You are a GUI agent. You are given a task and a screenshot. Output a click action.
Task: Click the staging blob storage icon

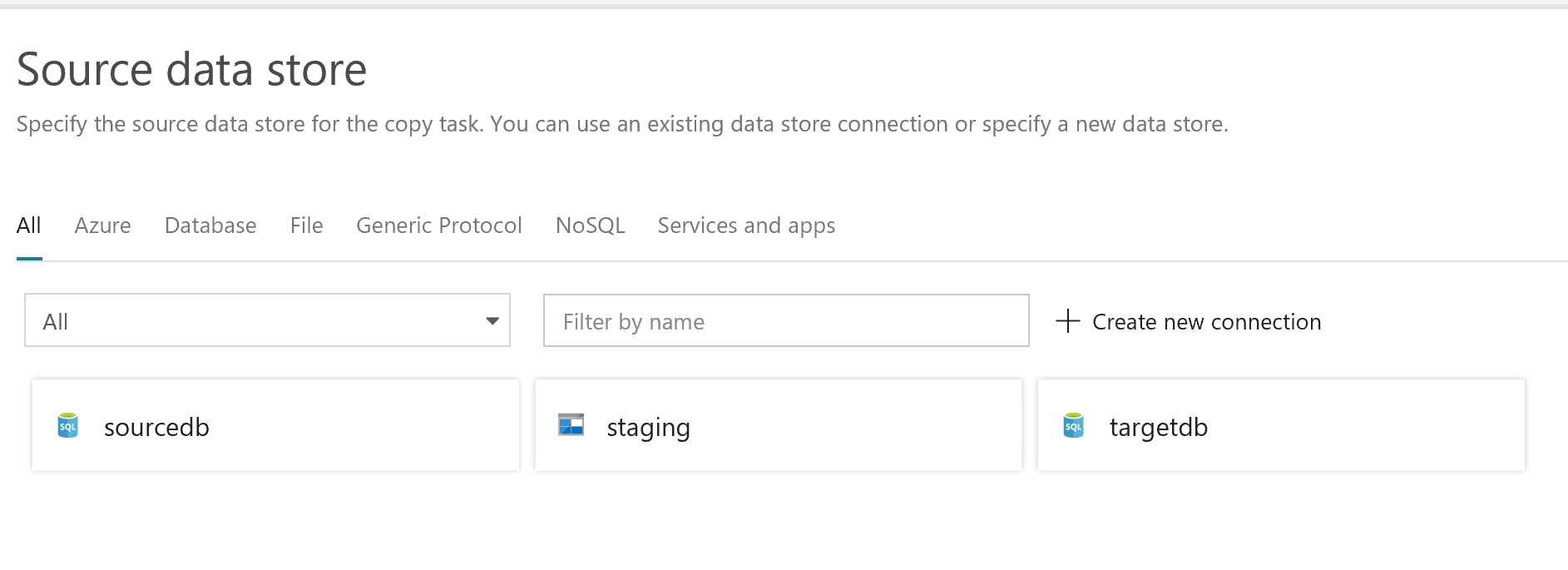coord(571,424)
